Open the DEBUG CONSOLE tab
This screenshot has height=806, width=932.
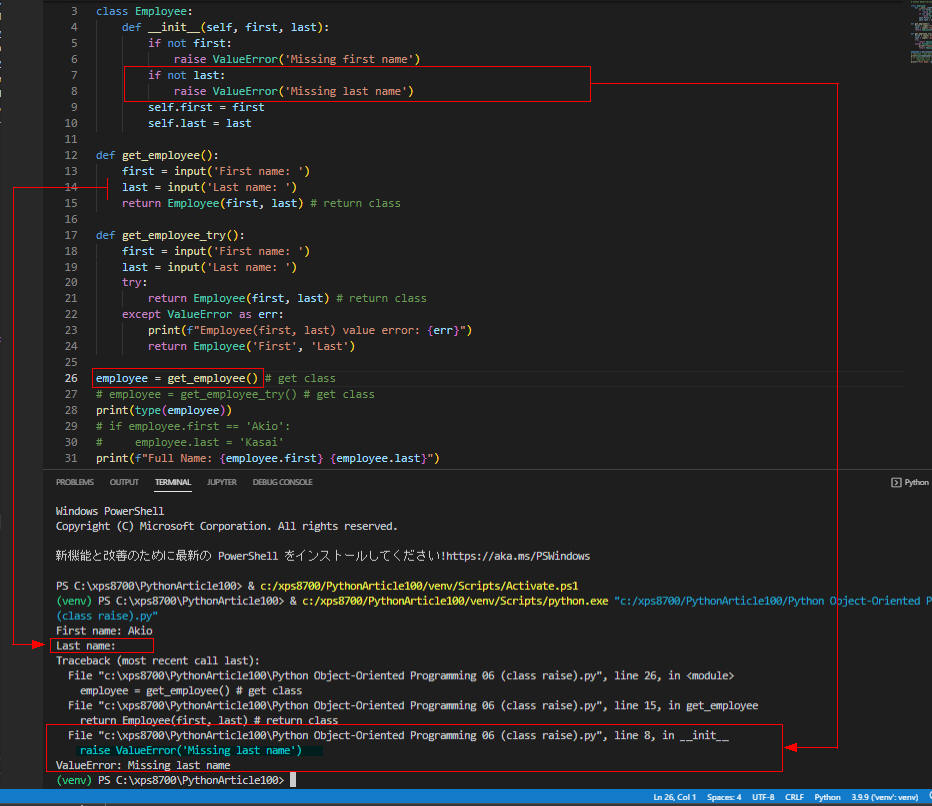tap(282, 482)
